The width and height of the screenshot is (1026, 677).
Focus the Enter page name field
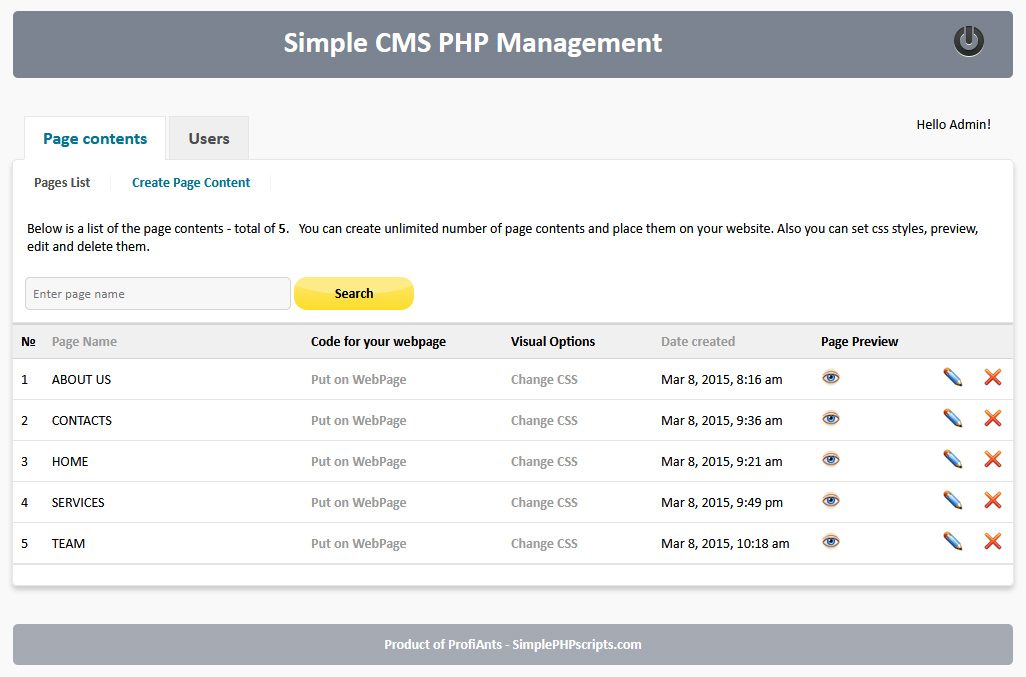pyautogui.click(x=158, y=294)
